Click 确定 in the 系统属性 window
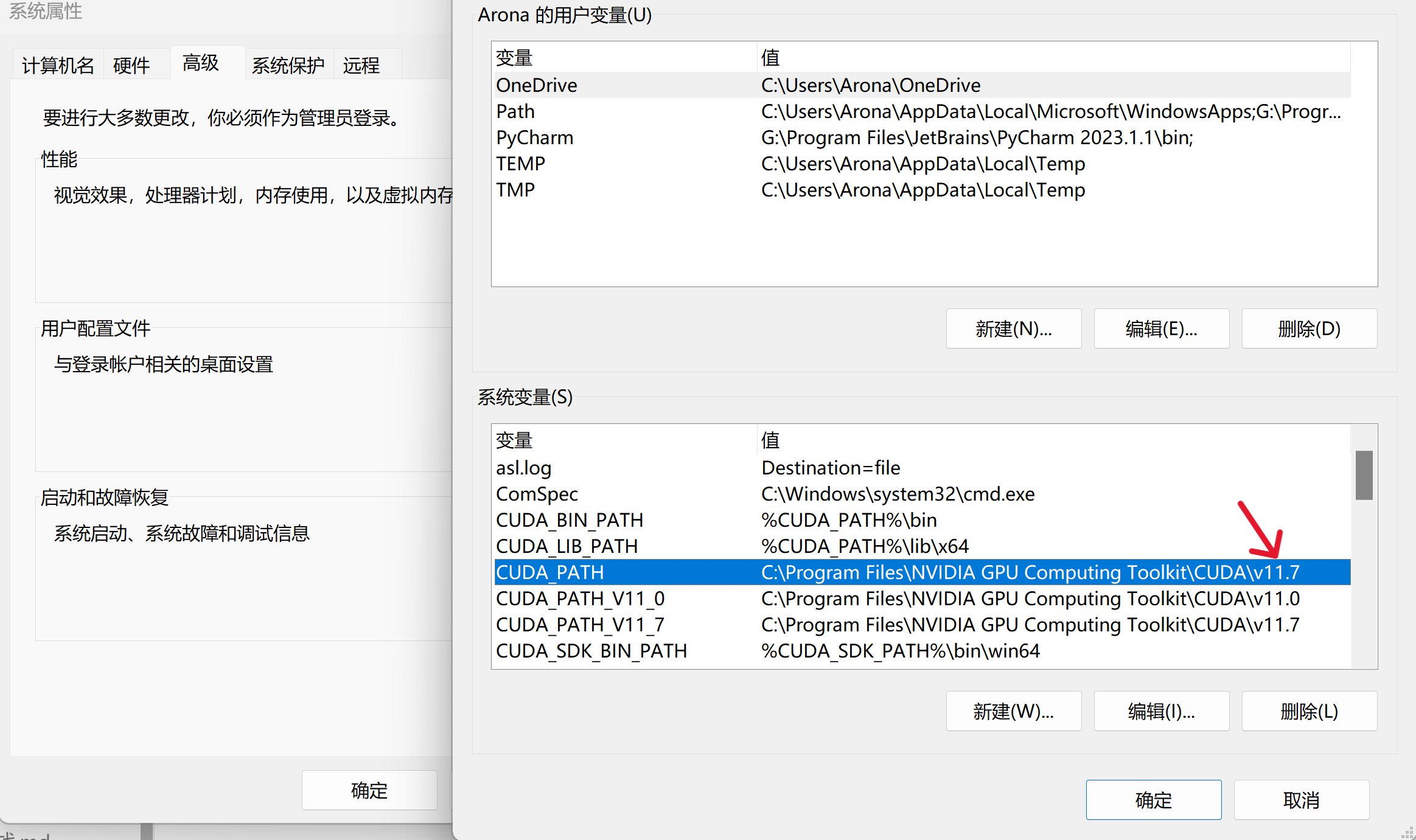The width and height of the screenshot is (1416, 840). (x=369, y=790)
